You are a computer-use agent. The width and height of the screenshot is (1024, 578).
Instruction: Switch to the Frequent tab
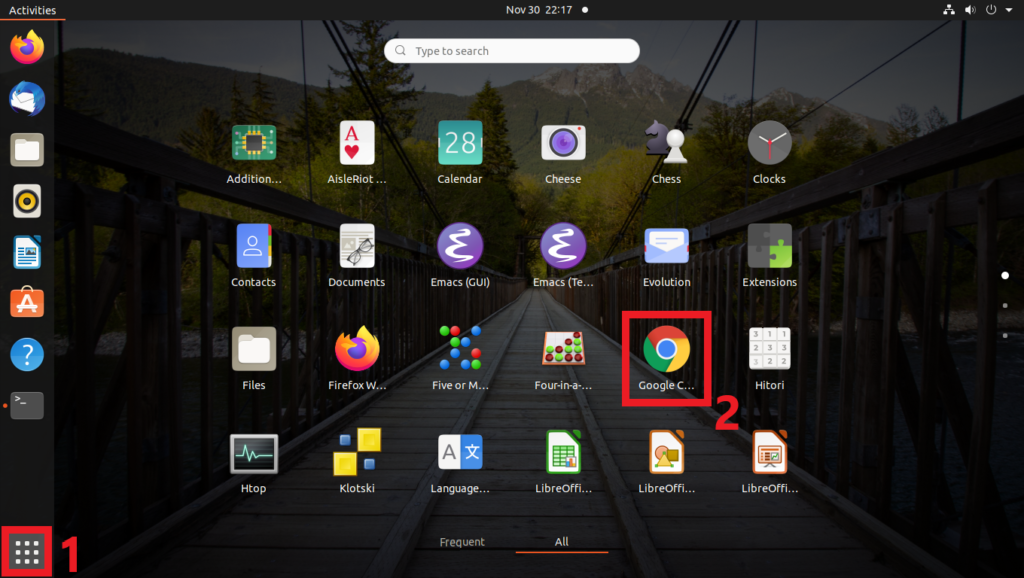tap(462, 542)
